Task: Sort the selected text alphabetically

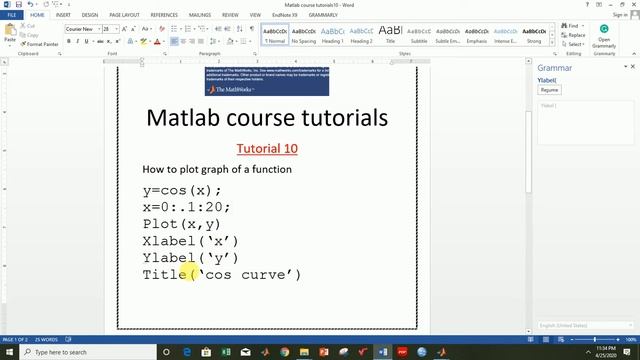Action: point(240,29)
